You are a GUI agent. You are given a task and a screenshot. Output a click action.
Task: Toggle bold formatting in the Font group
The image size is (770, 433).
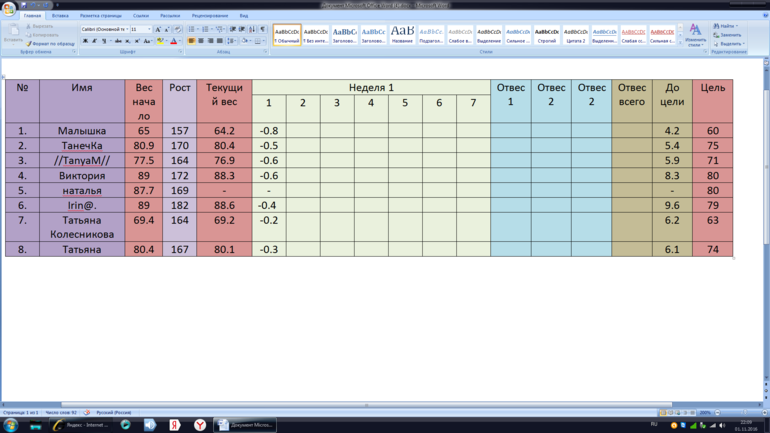85,41
